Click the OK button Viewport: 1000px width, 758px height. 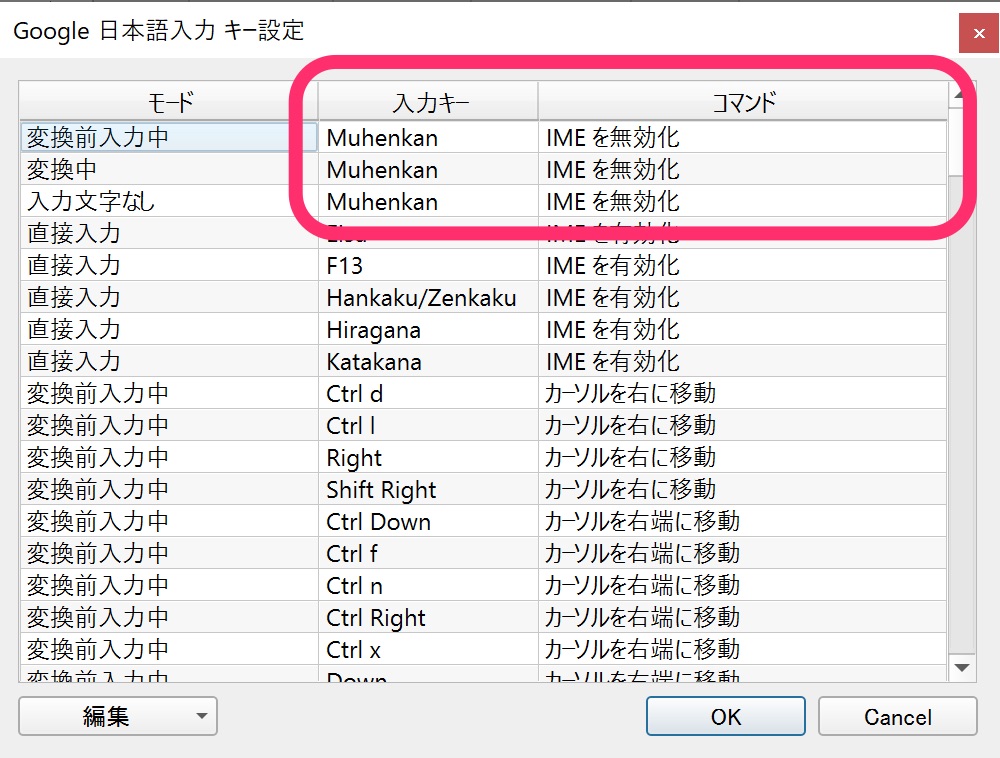tap(726, 716)
